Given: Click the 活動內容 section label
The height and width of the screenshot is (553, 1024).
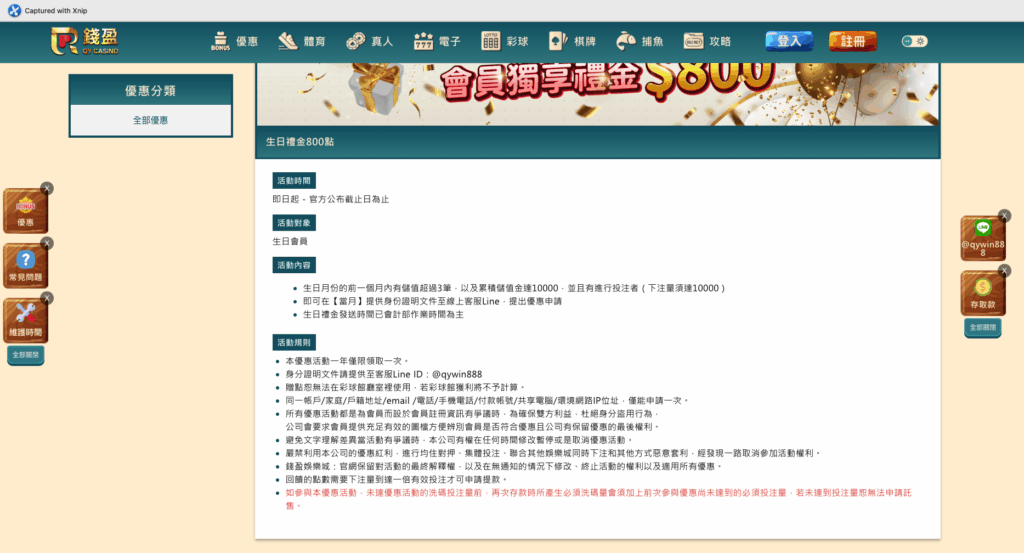Looking at the screenshot, I should 294,265.
